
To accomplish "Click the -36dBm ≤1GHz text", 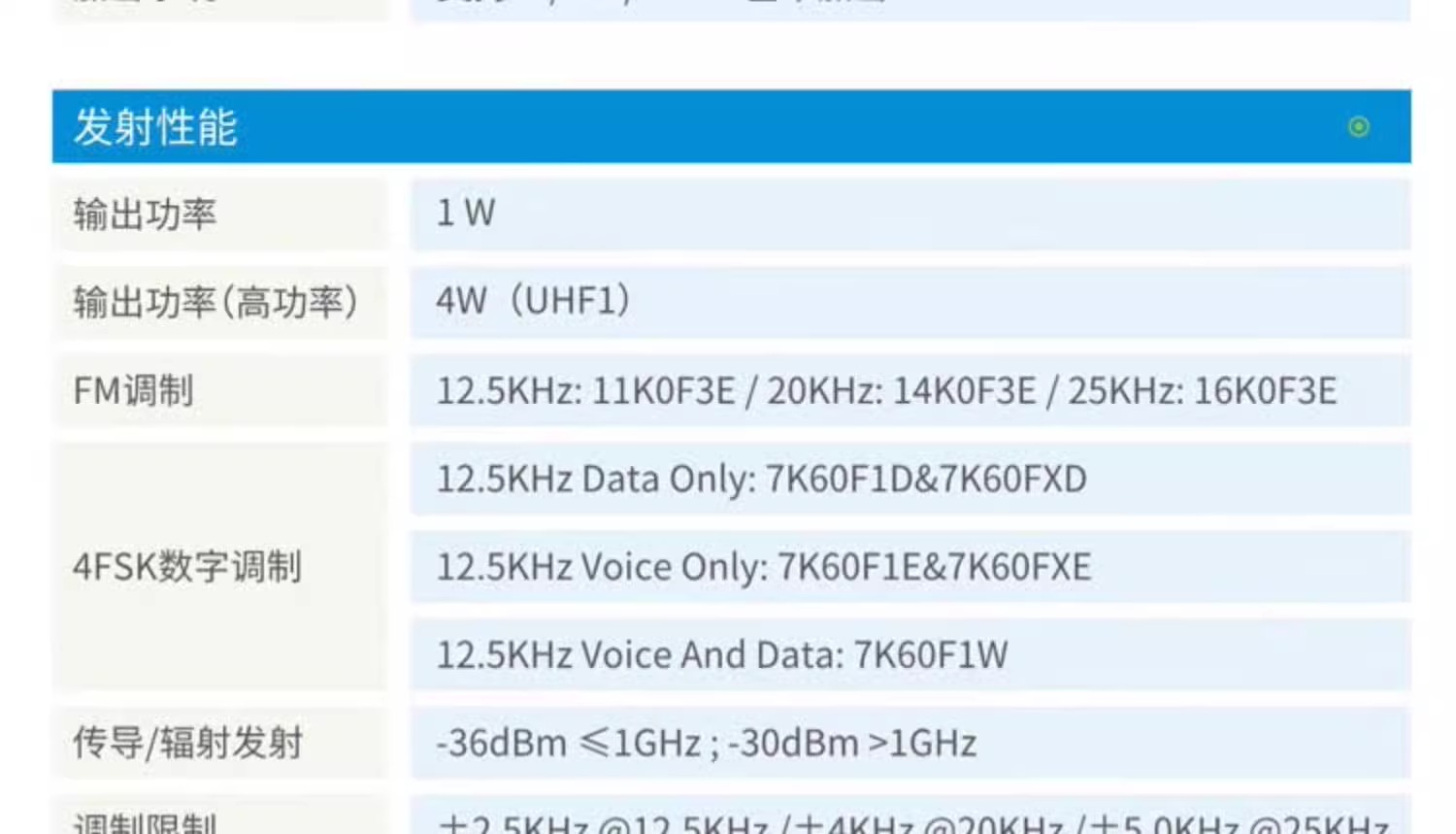I will 569,744.
